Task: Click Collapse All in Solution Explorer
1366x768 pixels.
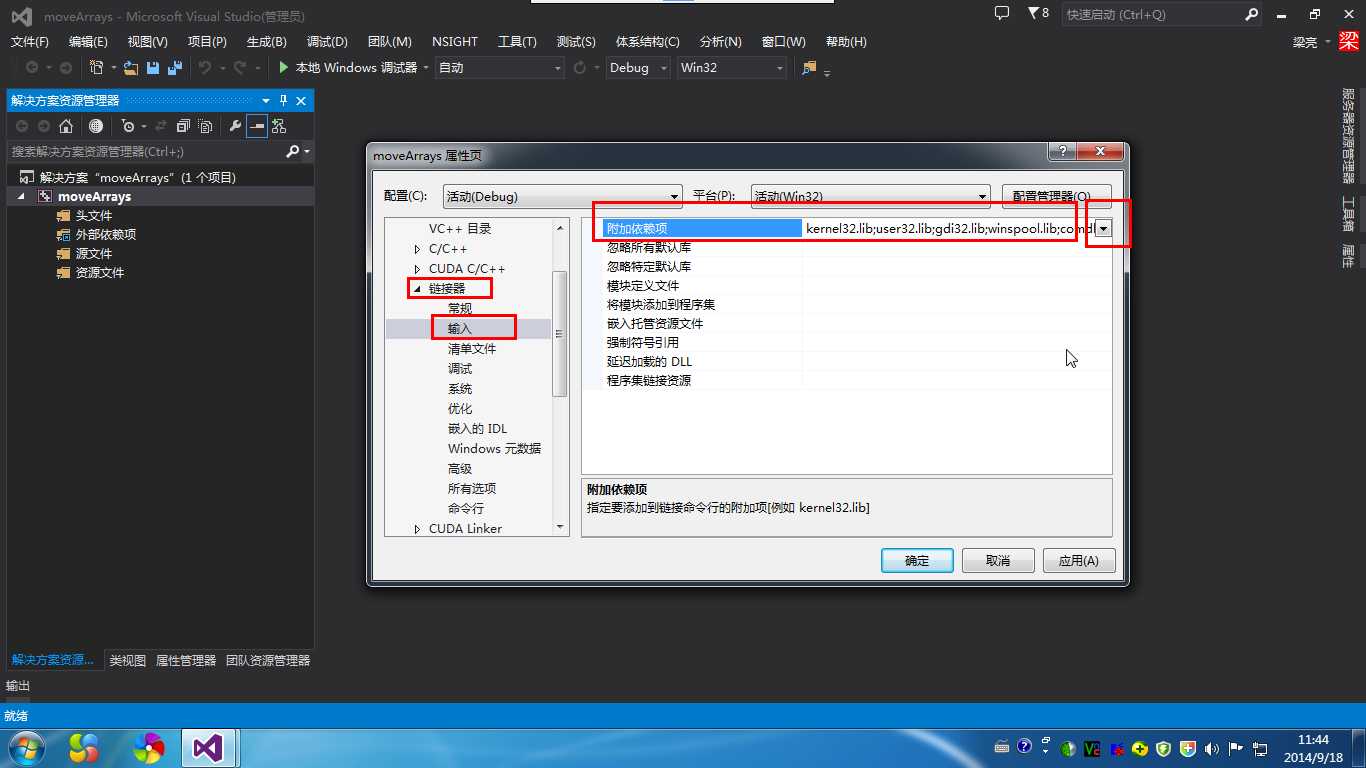Action: point(183,126)
